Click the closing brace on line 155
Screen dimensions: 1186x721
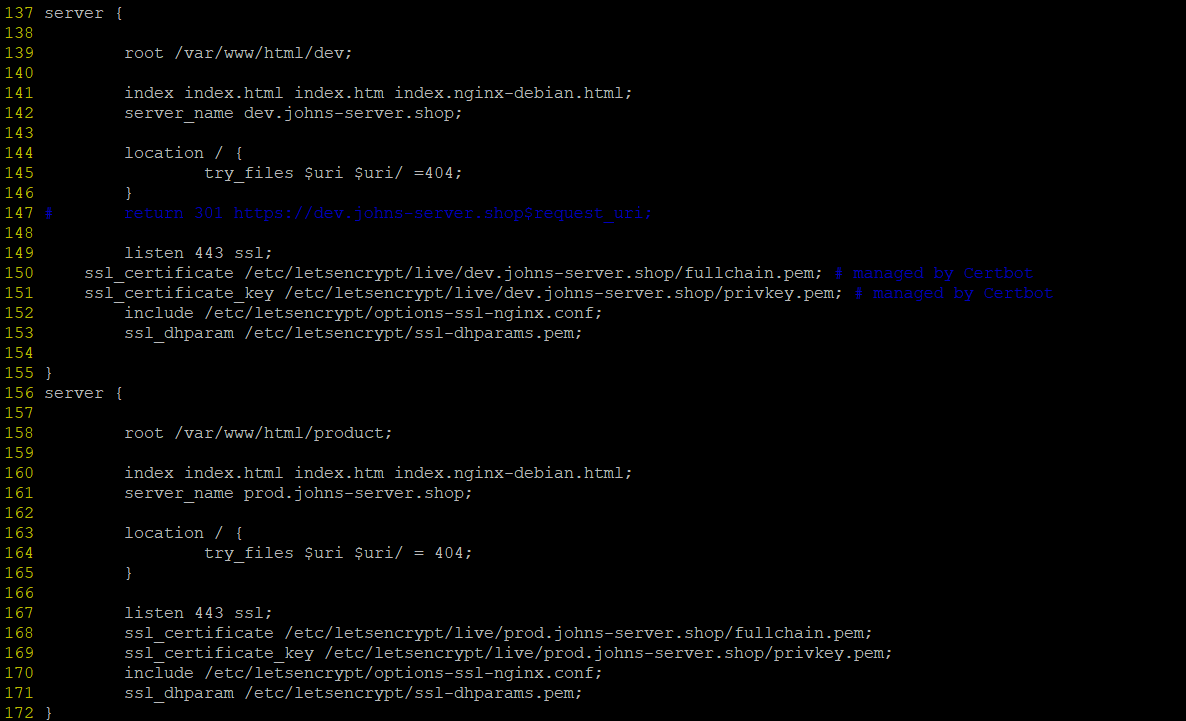[49, 373]
